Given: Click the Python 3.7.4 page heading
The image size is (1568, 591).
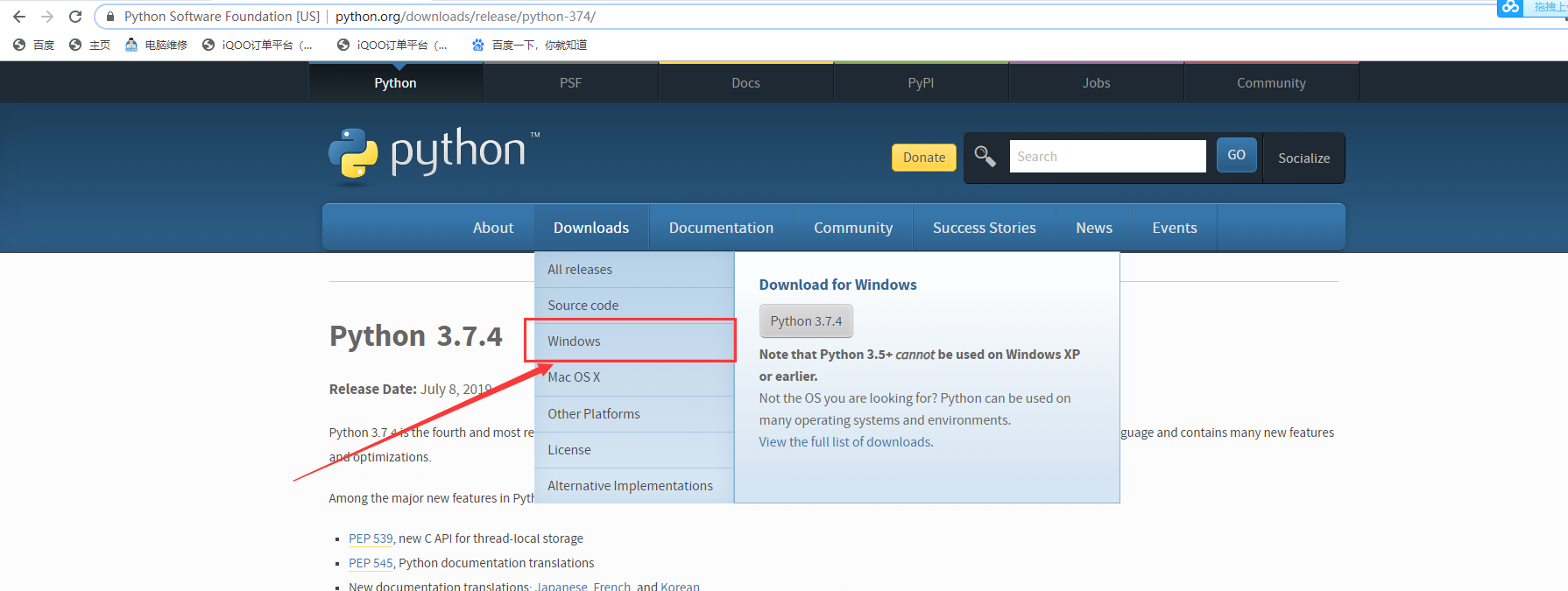Looking at the screenshot, I should click(x=416, y=336).
